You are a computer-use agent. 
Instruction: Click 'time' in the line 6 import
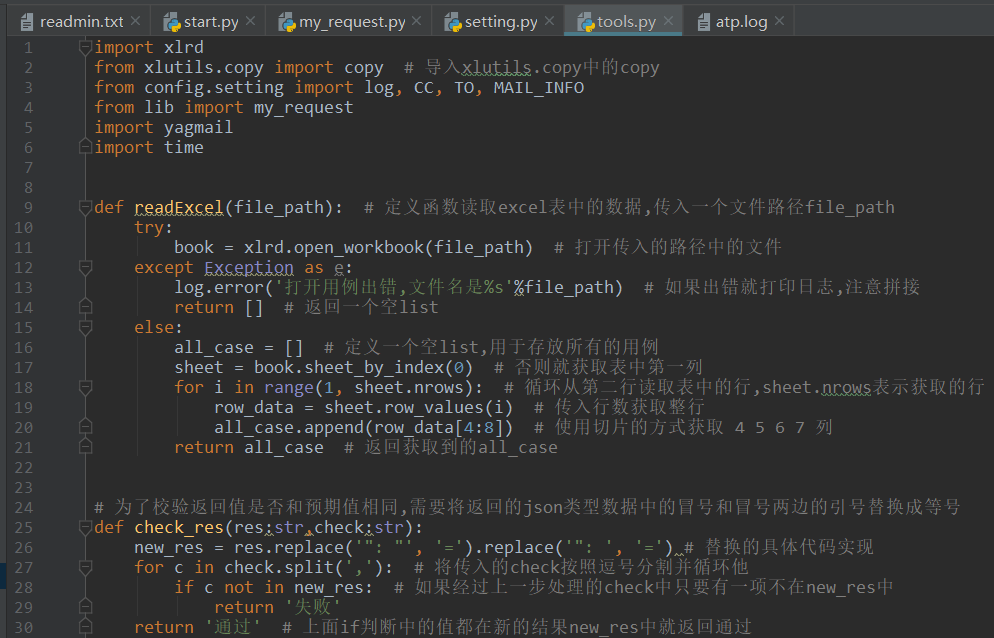(x=184, y=147)
